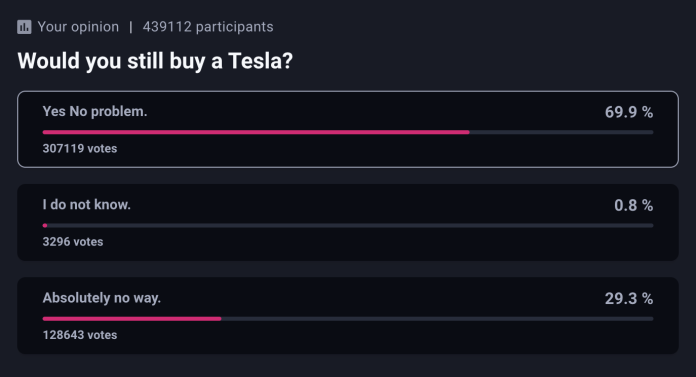The height and width of the screenshot is (377, 696).
Task: Select the 'Yes No problem.' poll option
Action: 348,129
